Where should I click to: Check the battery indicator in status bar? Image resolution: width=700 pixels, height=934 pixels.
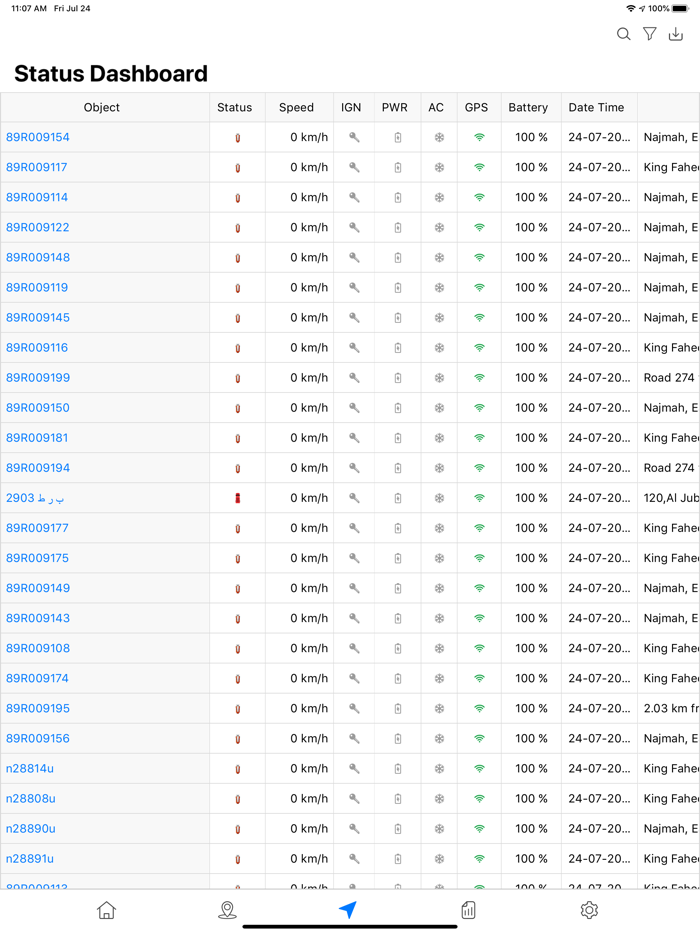point(680,8)
